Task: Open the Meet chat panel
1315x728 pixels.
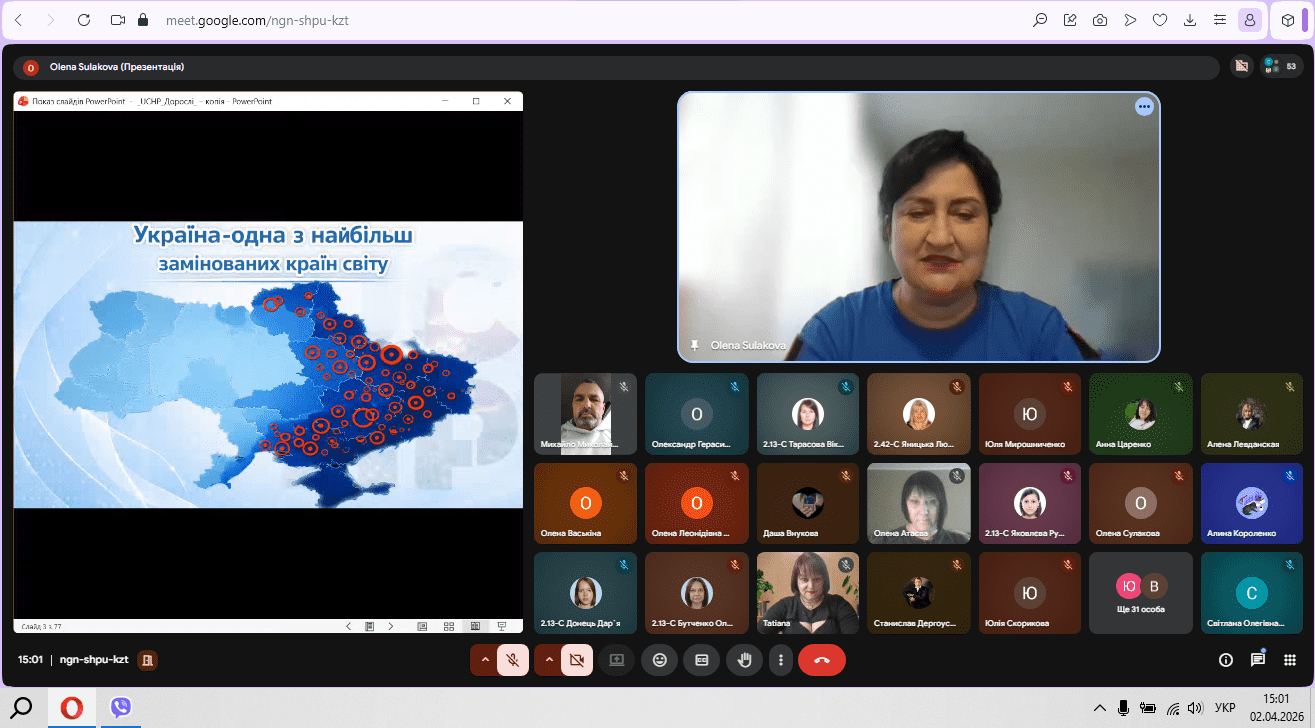Action: coord(1257,660)
